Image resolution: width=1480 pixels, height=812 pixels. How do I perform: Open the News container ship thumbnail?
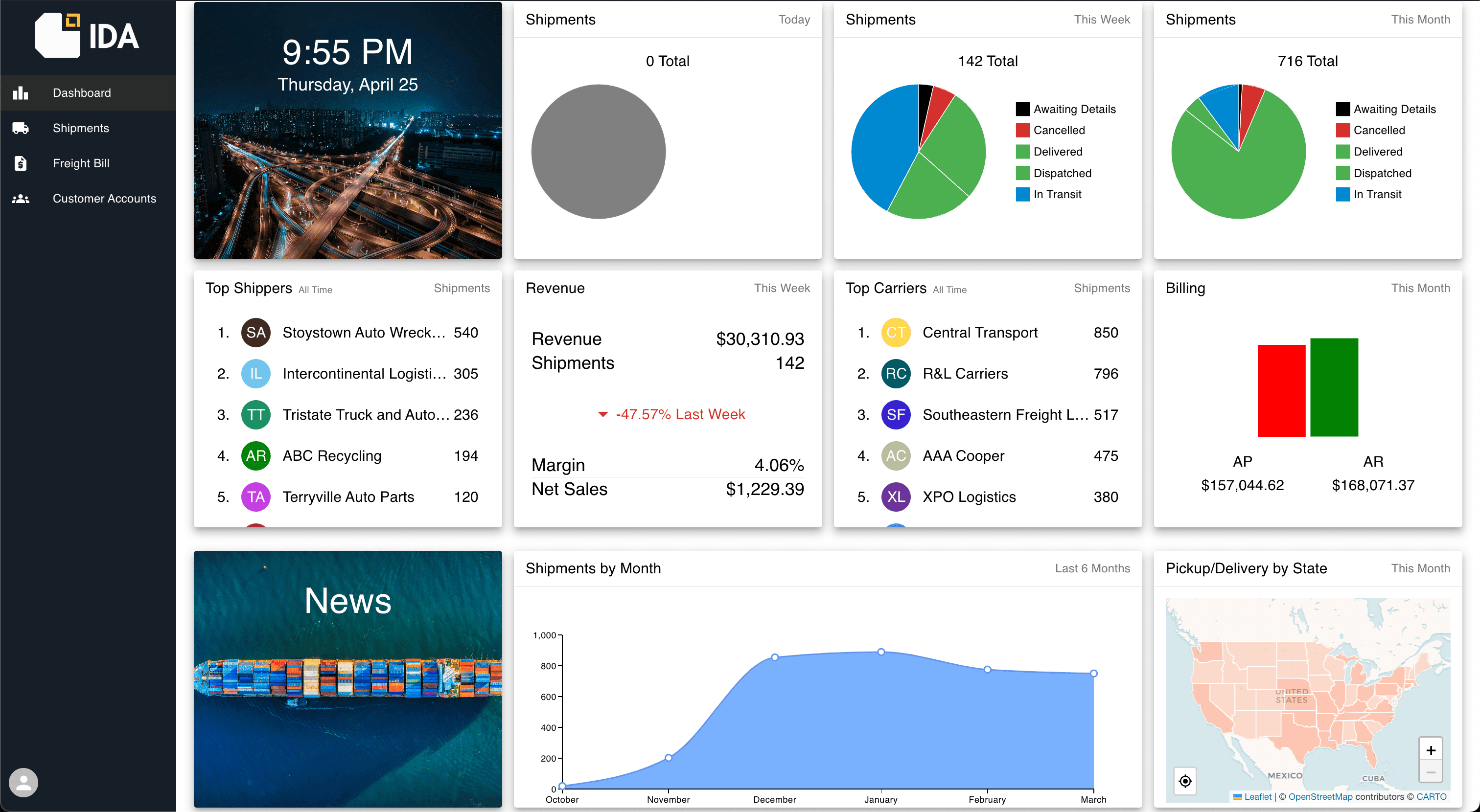pos(347,679)
